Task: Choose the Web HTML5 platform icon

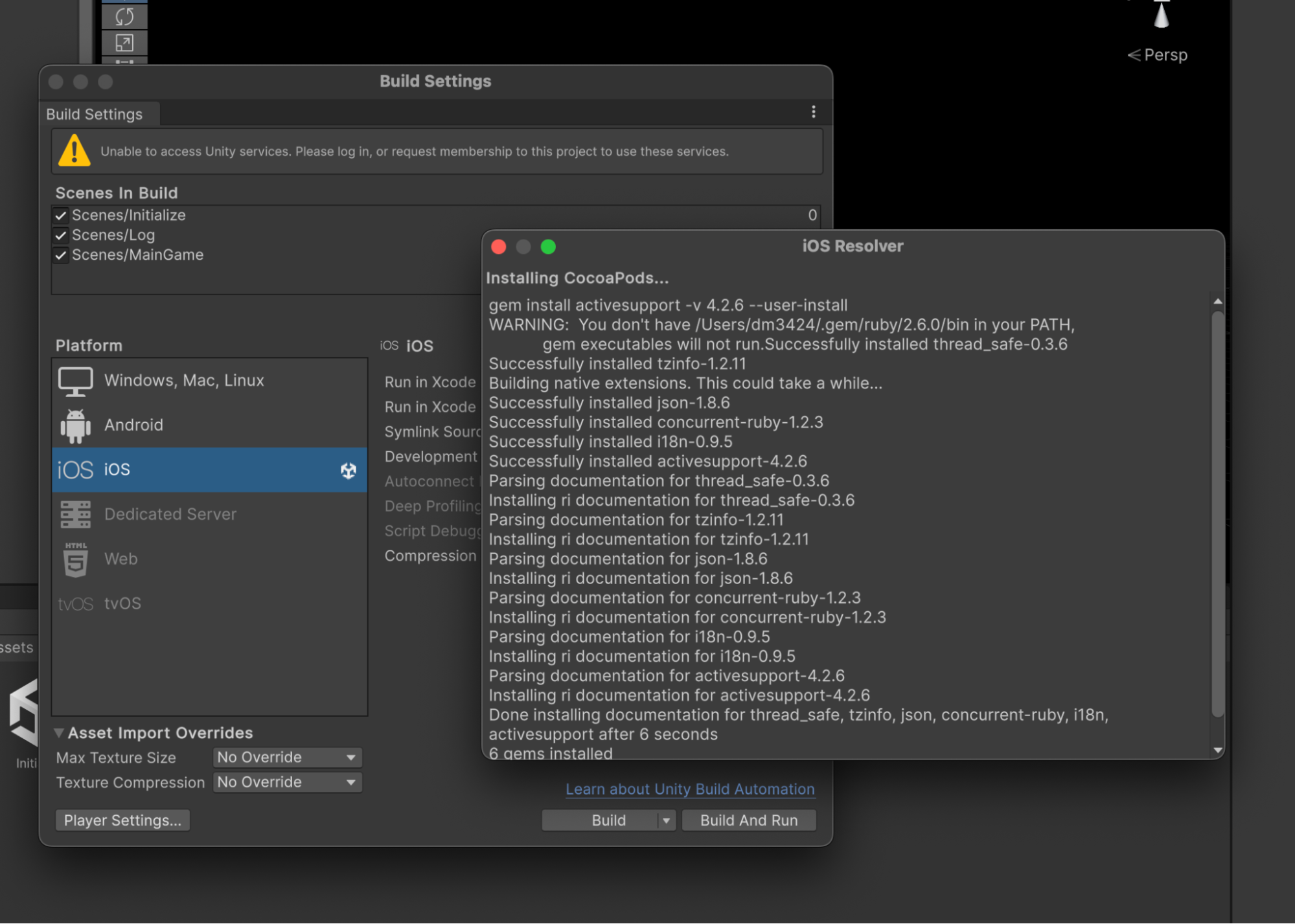Action: click(76, 559)
